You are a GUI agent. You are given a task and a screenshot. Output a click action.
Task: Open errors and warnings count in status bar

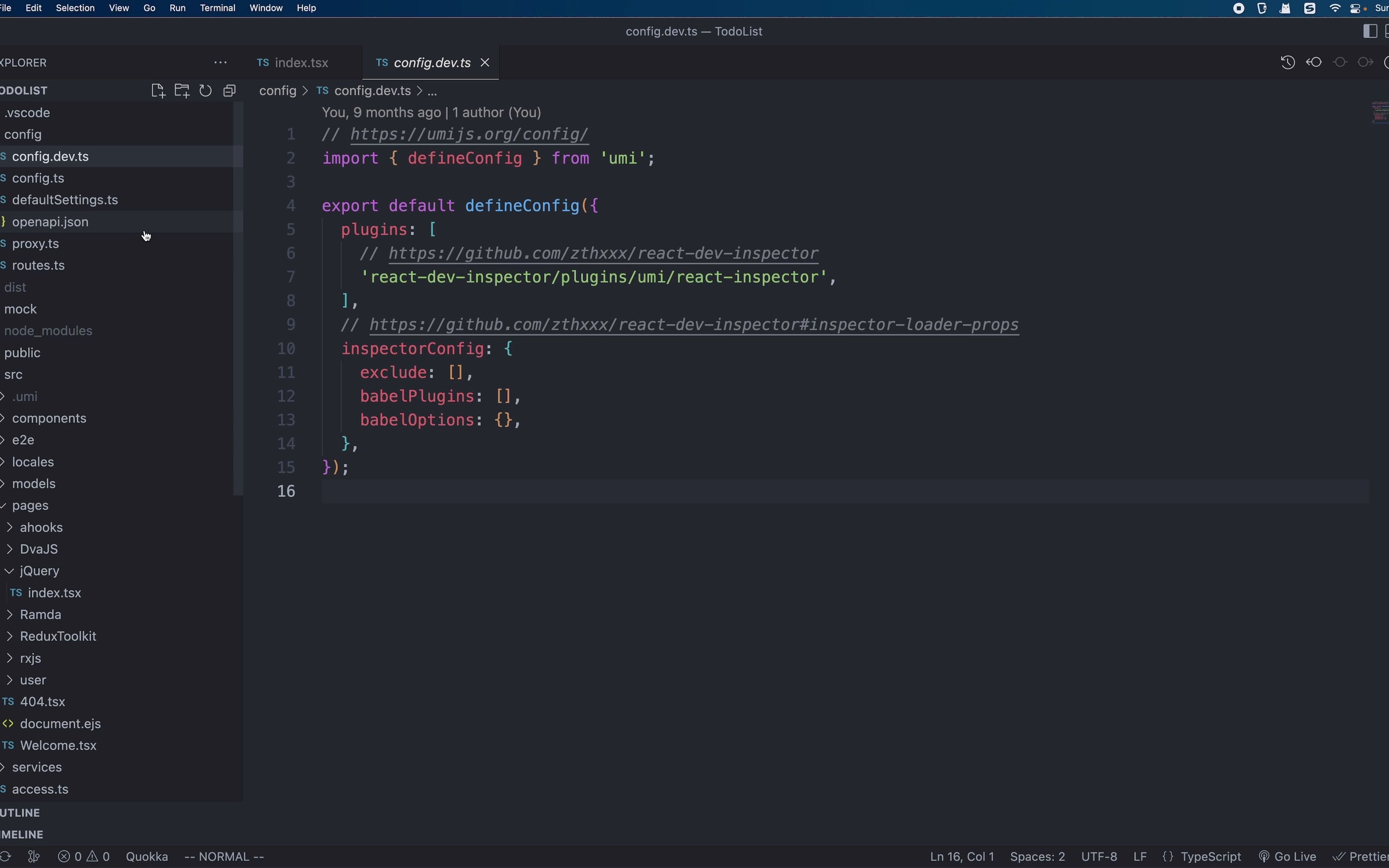(84, 856)
